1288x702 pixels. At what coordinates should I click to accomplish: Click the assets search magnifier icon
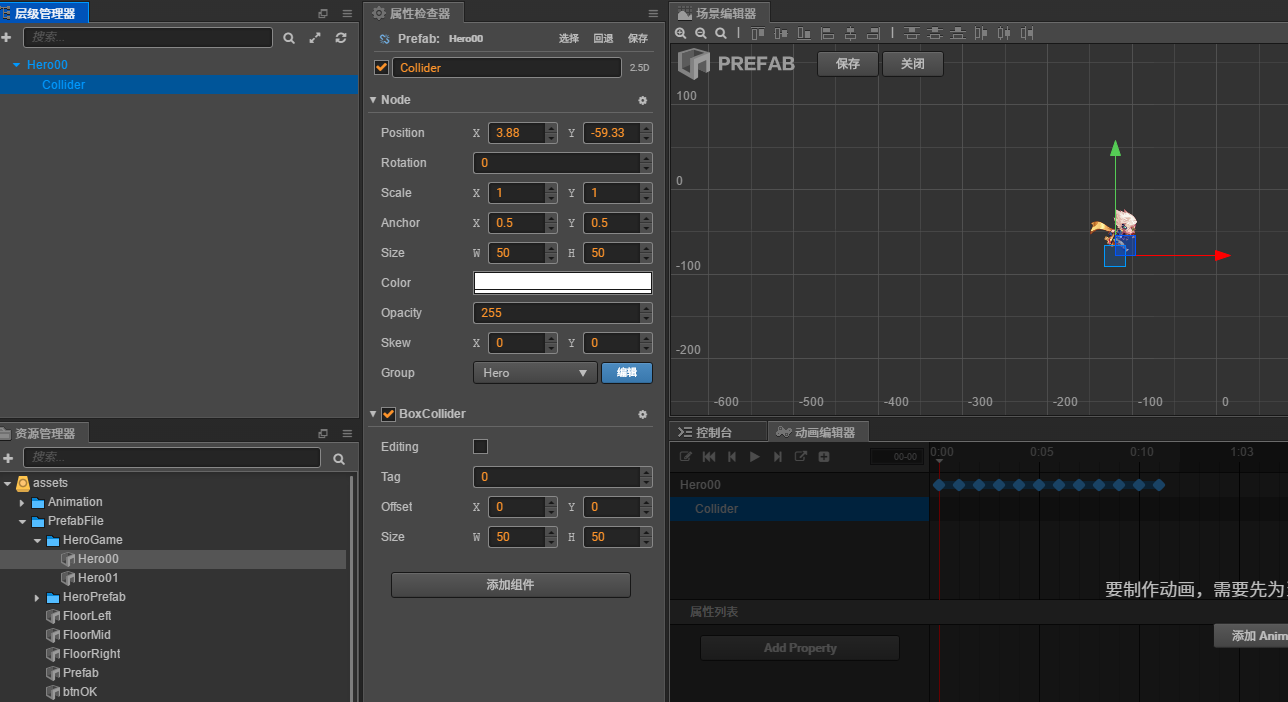(339, 458)
